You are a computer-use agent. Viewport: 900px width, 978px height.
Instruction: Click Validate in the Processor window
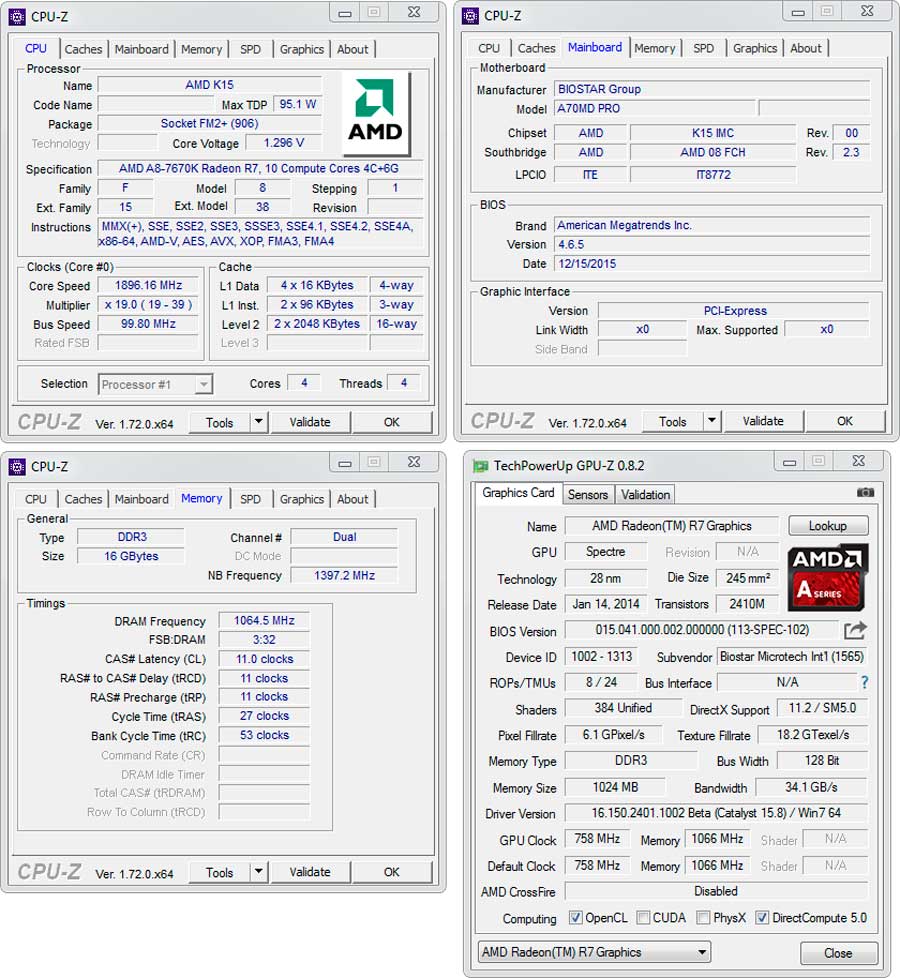click(x=310, y=422)
